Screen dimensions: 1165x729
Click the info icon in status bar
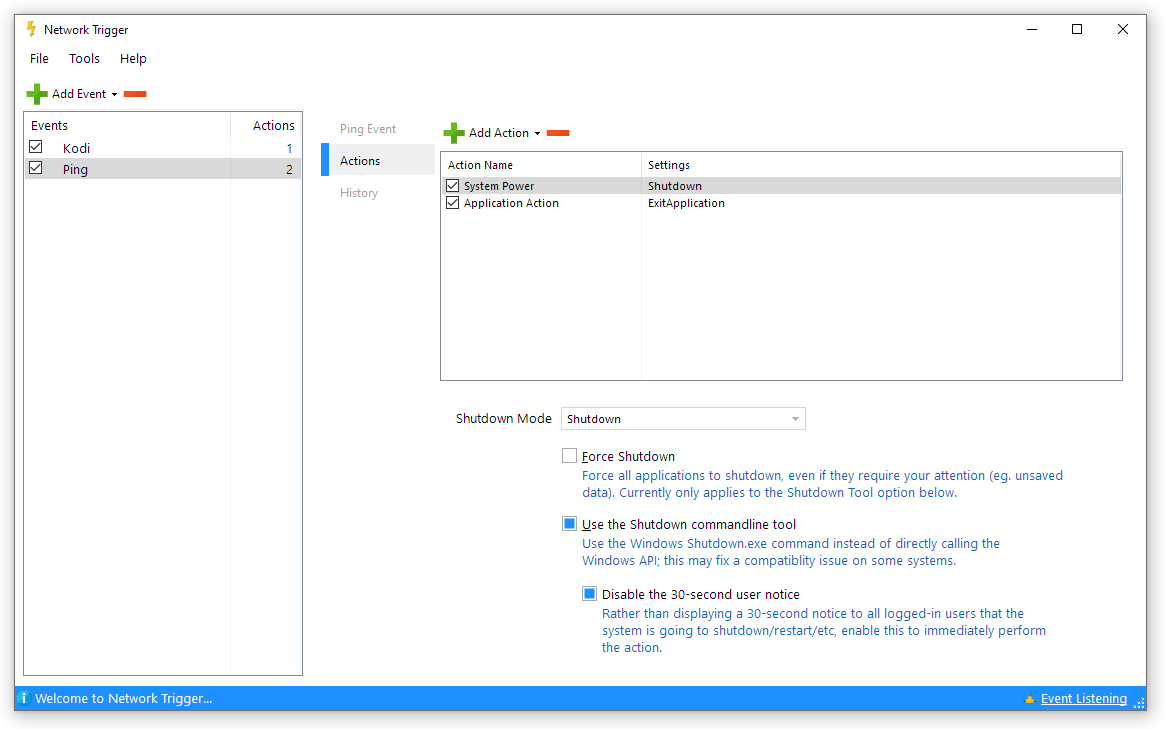point(23,698)
